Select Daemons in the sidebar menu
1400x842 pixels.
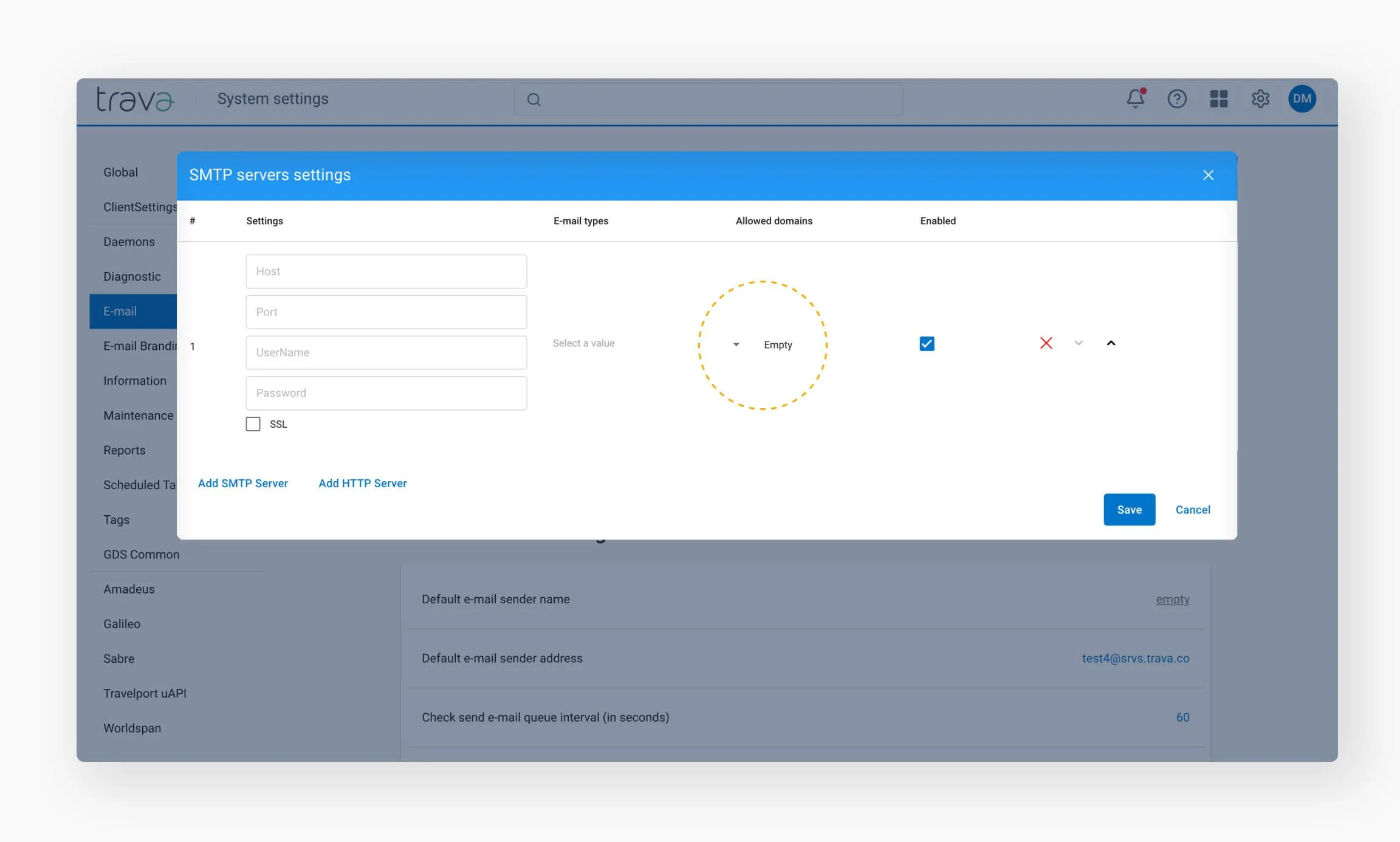(129, 242)
